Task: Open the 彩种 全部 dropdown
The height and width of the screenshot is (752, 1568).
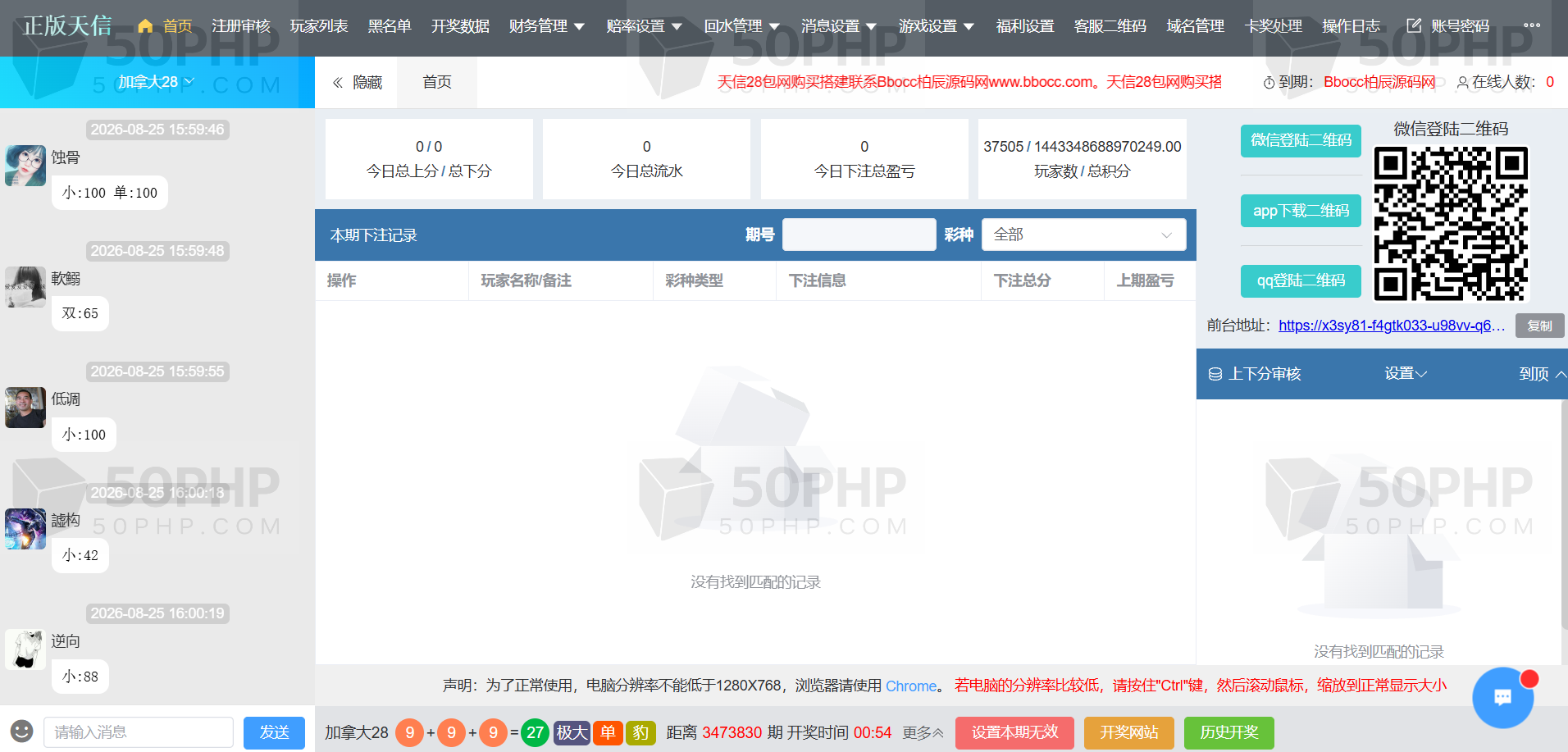Action: pyautogui.click(x=1083, y=235)
